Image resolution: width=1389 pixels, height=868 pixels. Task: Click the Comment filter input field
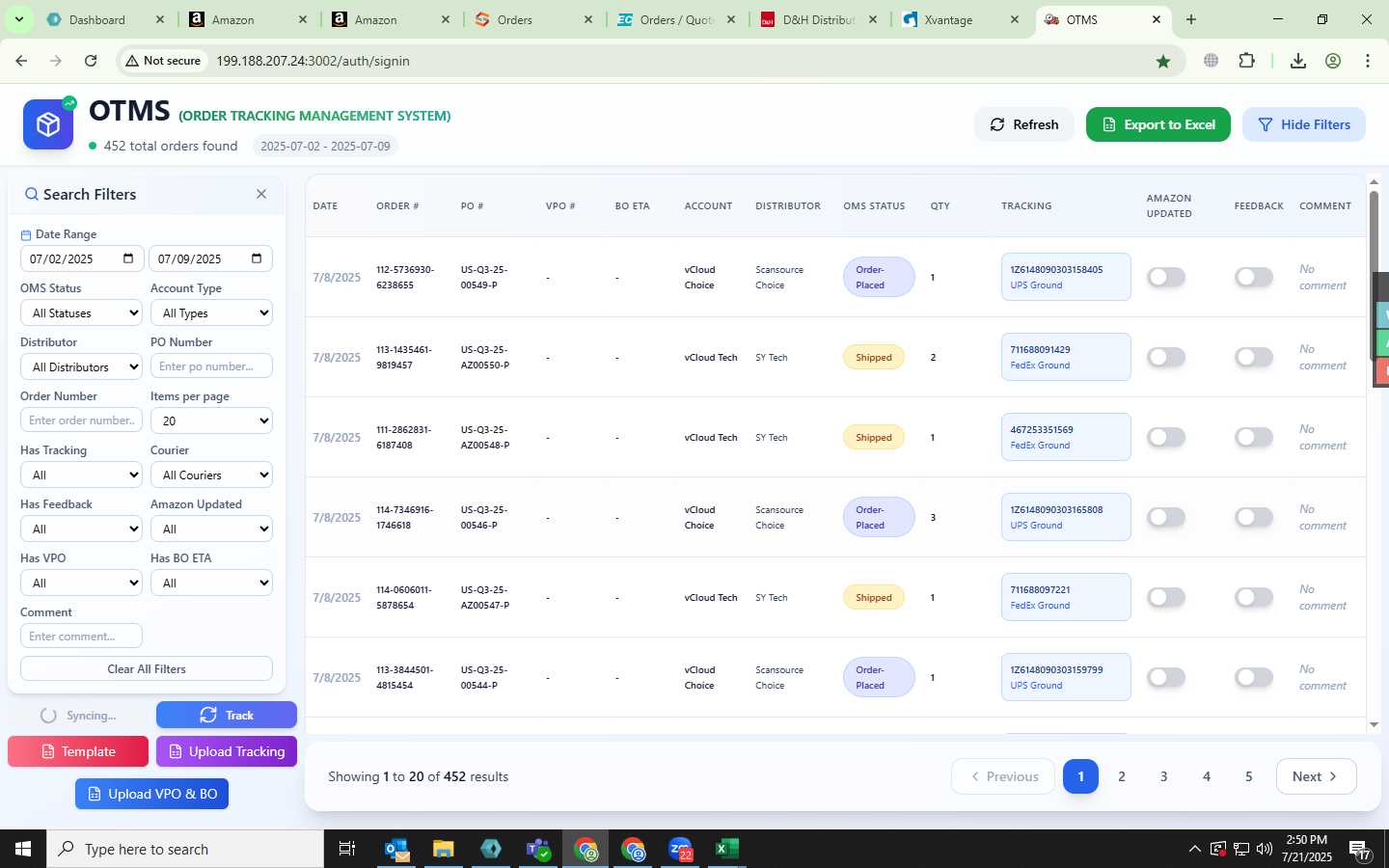point(81,637)
